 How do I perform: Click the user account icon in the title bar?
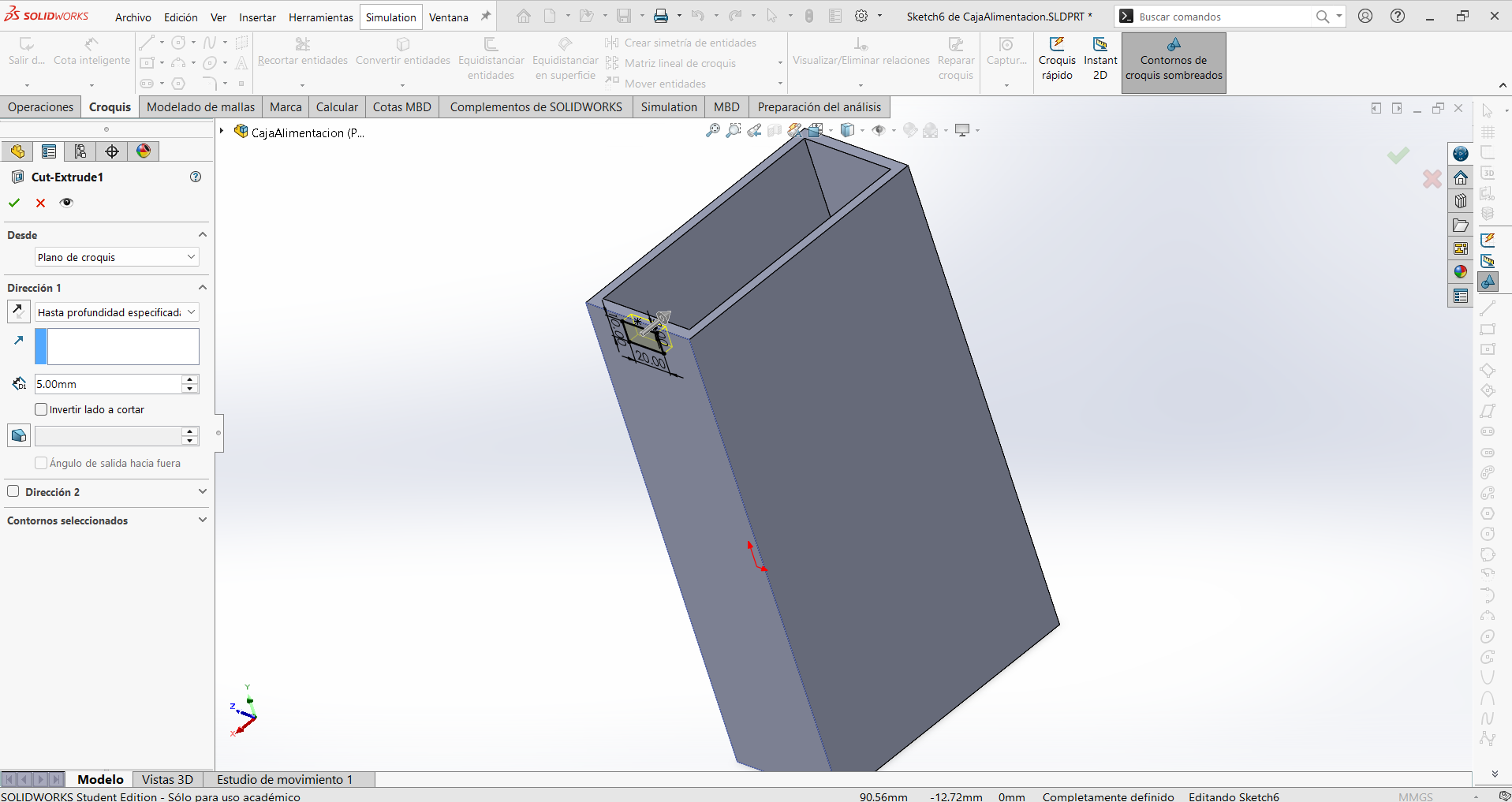click(x=1365, y=16)
